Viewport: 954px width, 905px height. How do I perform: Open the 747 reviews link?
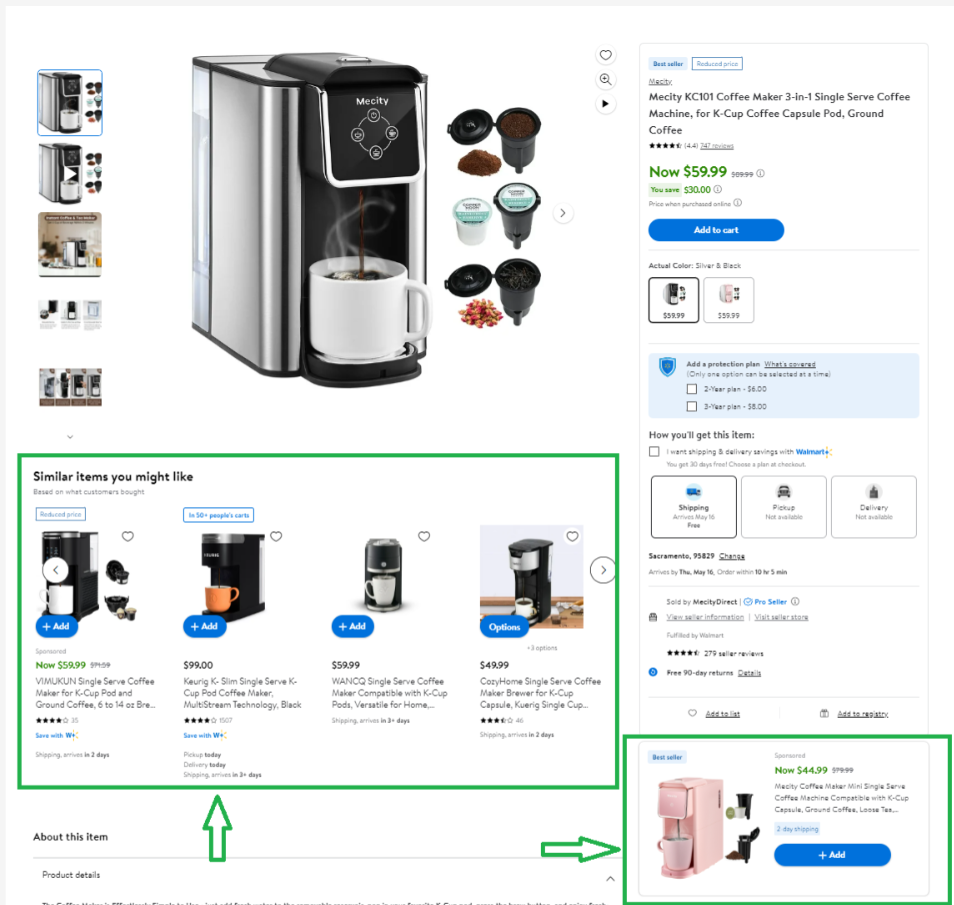[717, 146]
